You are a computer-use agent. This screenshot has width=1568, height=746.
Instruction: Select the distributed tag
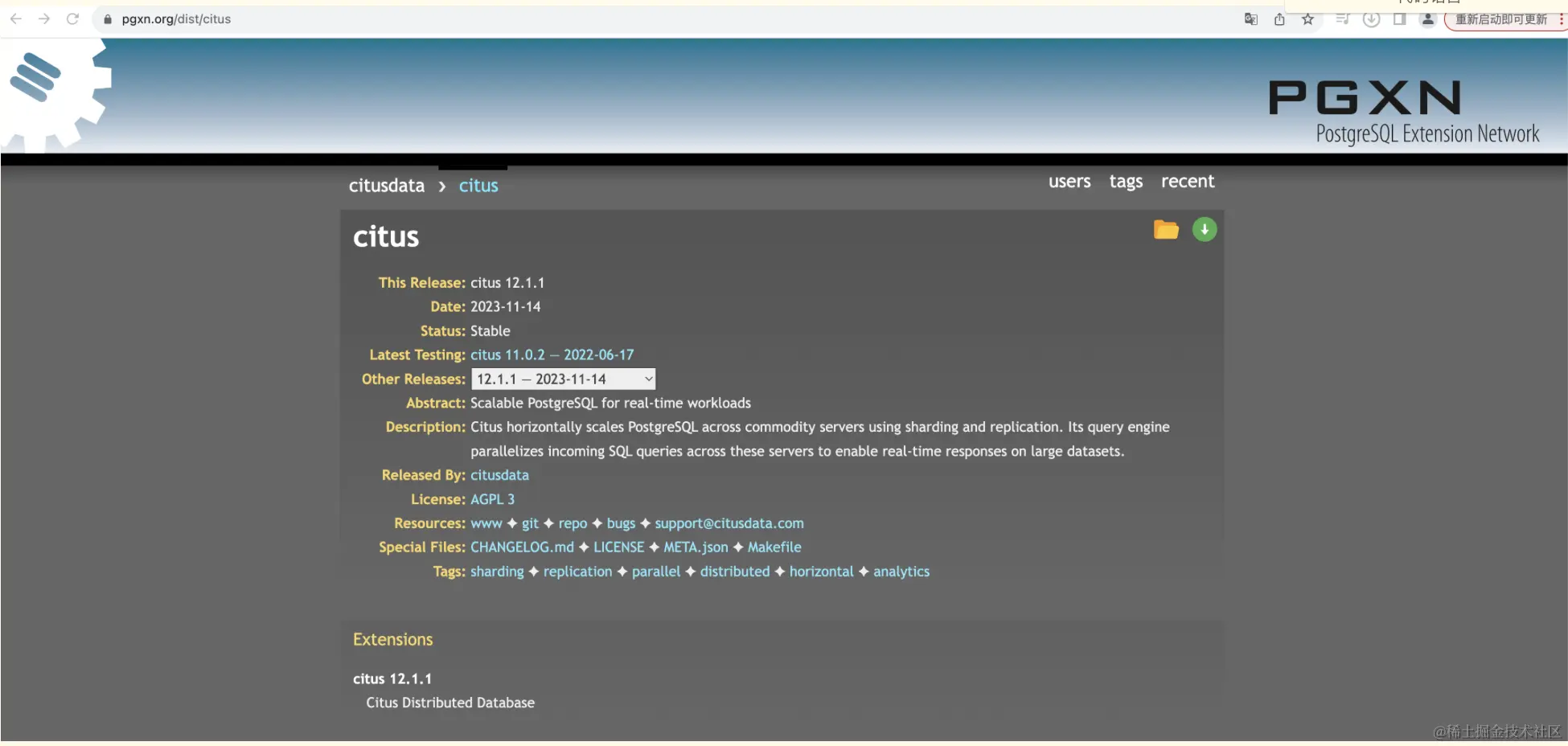point(735,572)
